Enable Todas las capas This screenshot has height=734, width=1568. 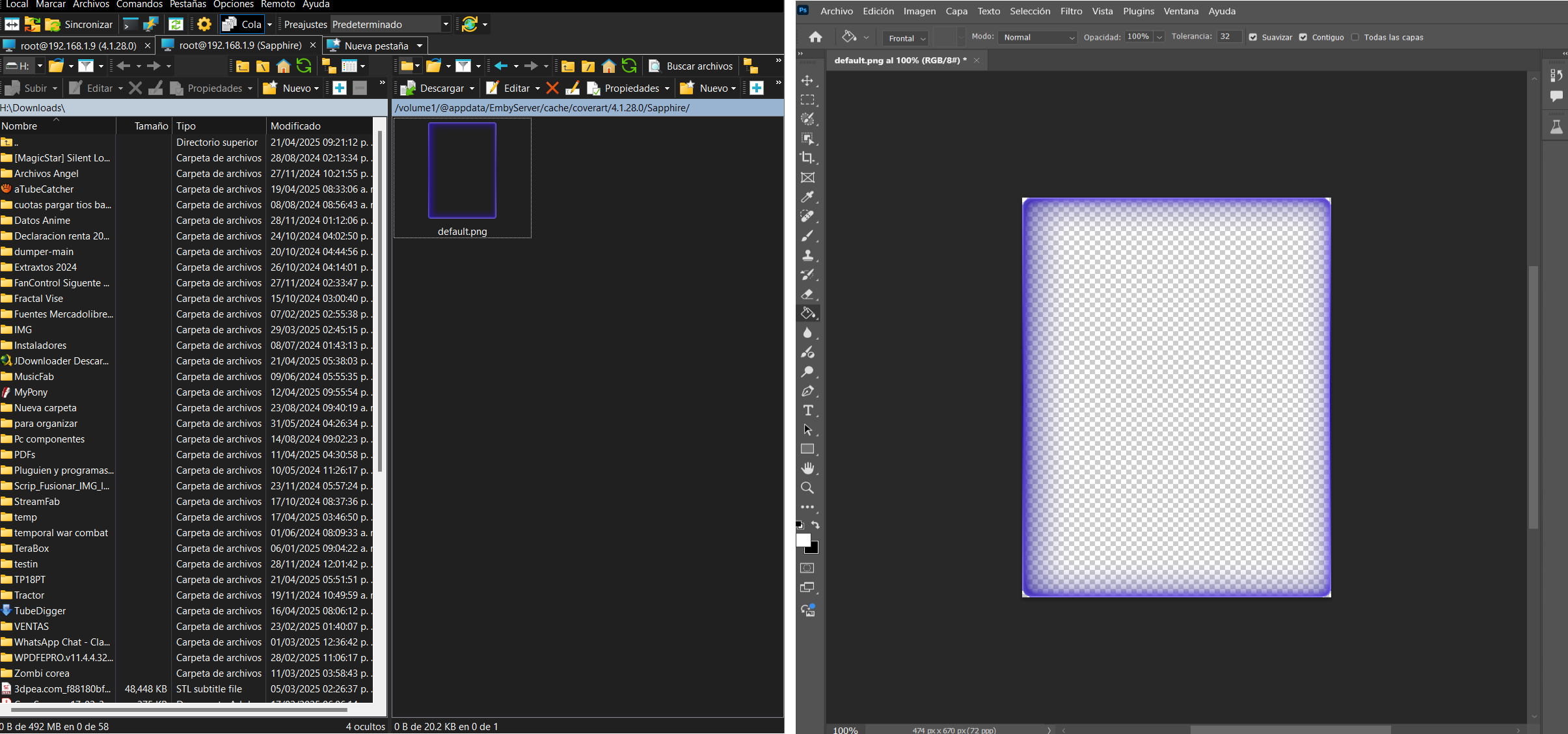1355,37
